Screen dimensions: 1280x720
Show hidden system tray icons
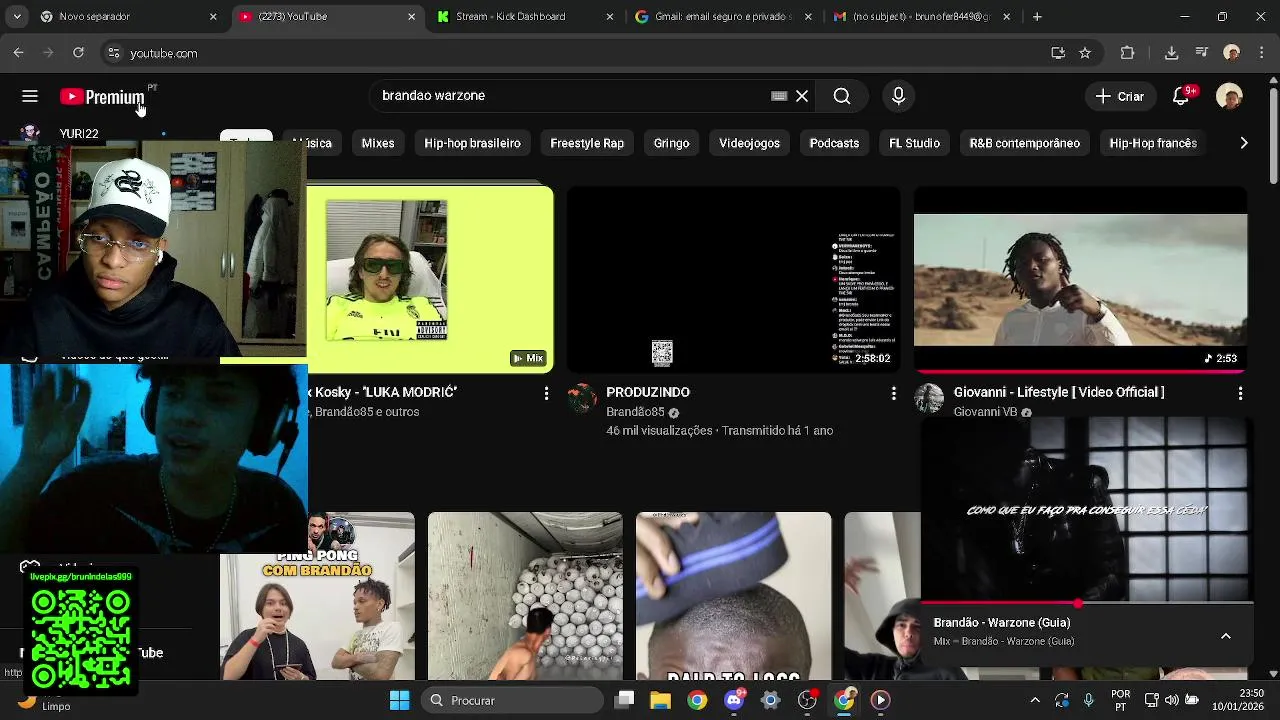coord(1035,700)
